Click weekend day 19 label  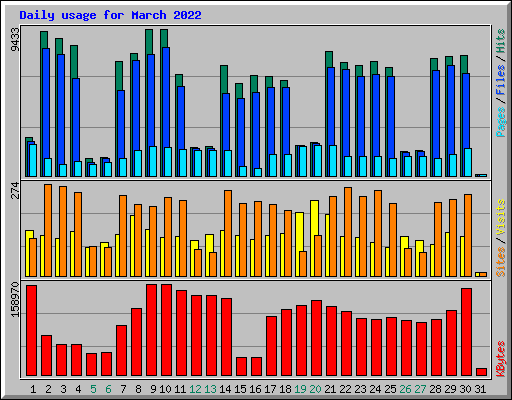pyautogui.click(x=300, y=389)
